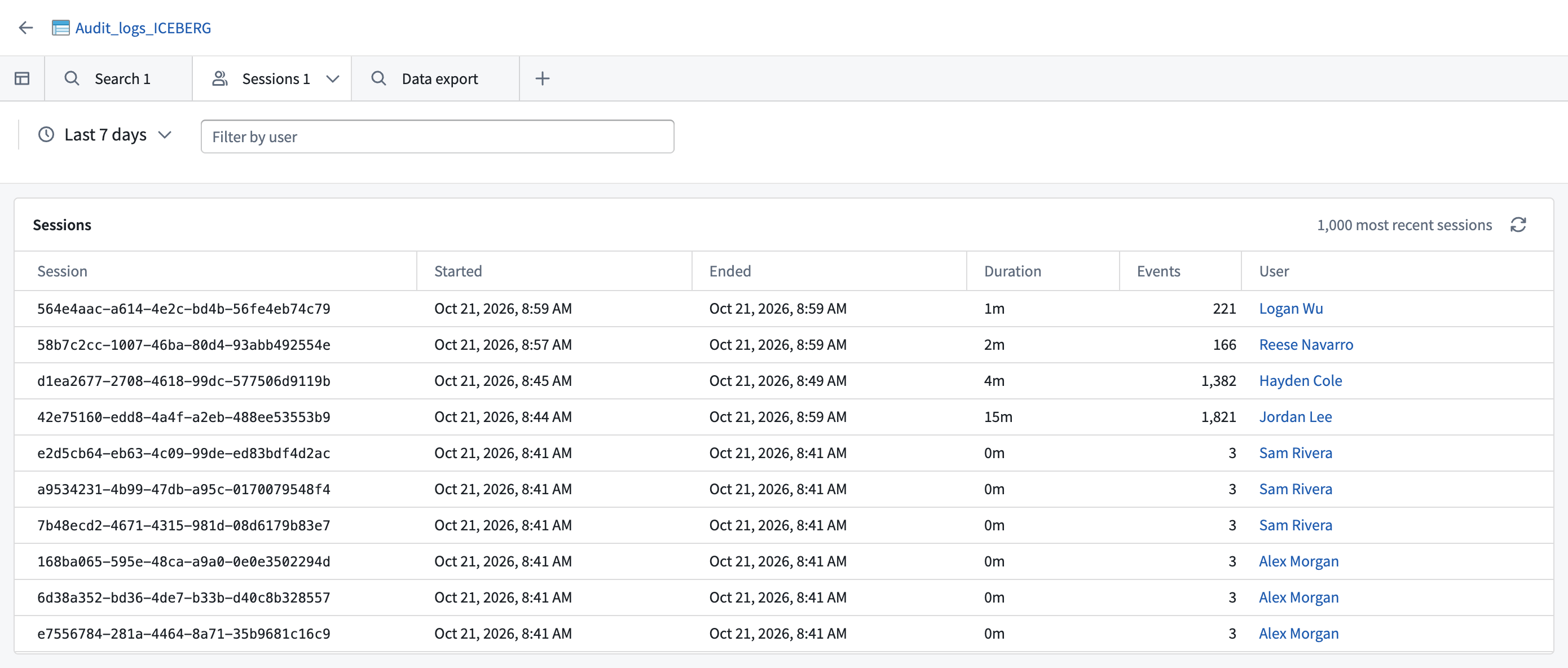Click the users icon on Sessions tab

[220, 78]
